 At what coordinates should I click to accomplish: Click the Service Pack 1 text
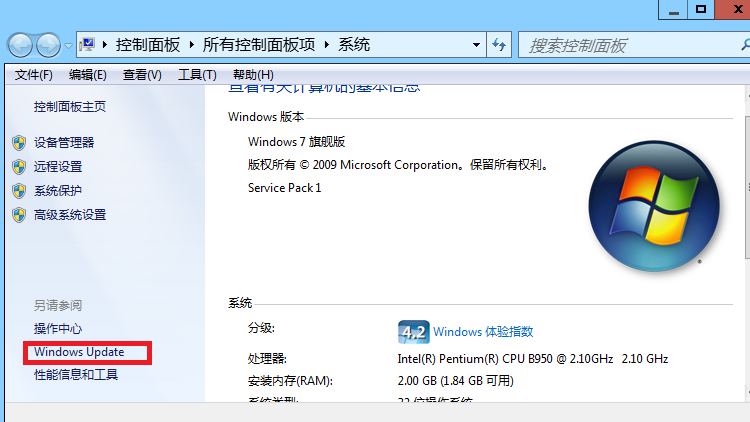[x=285, y=188]
